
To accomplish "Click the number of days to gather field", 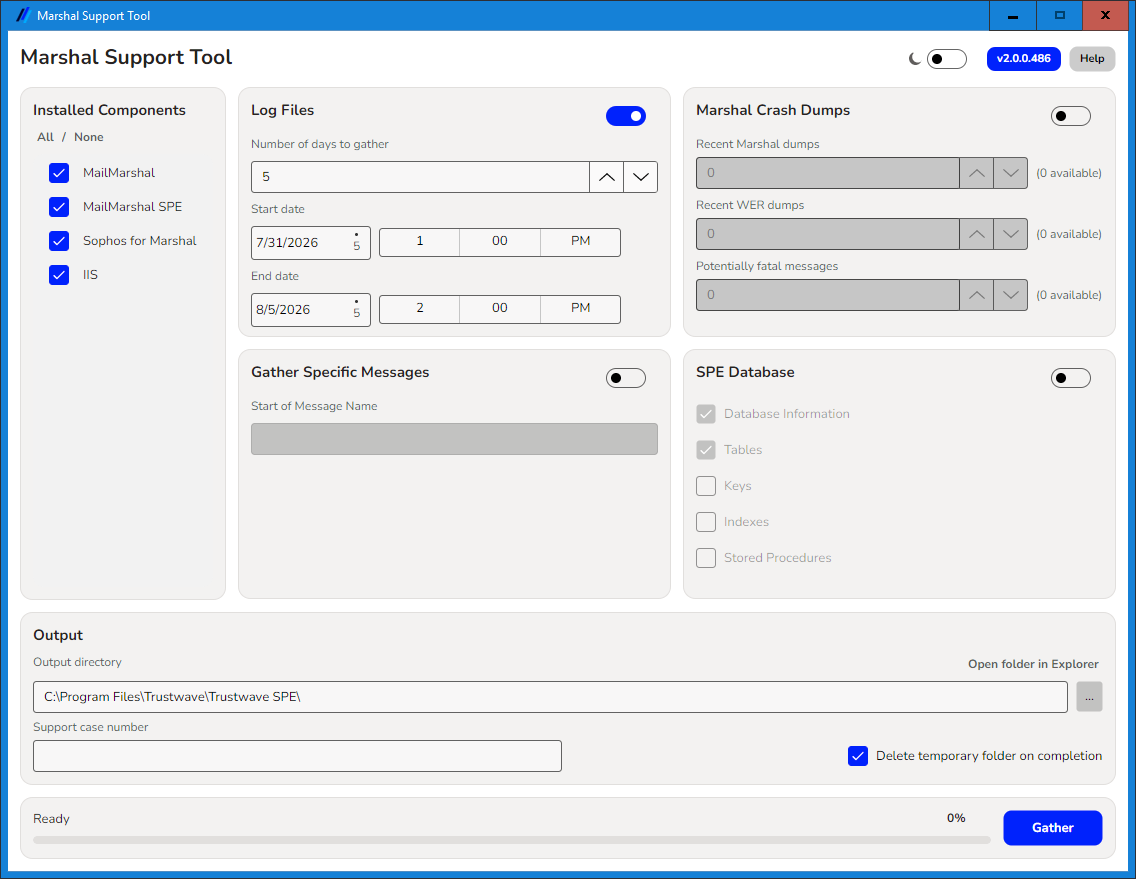I will point(420,177).
